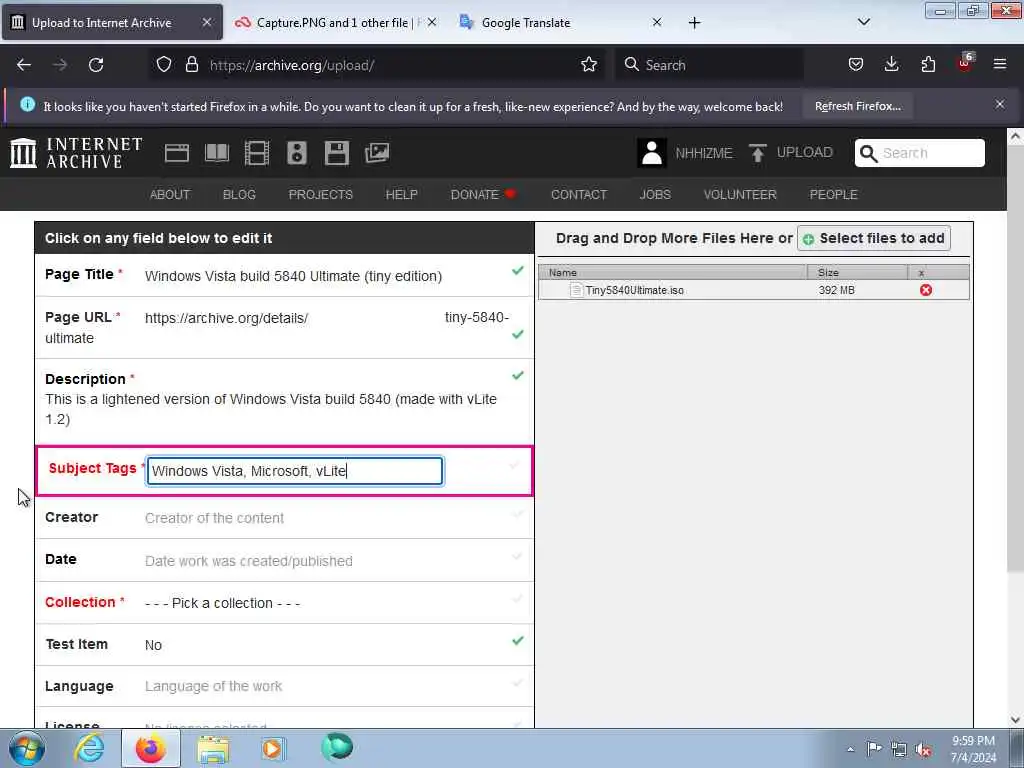1024x768 pixels.
Task: Open the Pick a collection dropdown
Action: pos(223,603)
